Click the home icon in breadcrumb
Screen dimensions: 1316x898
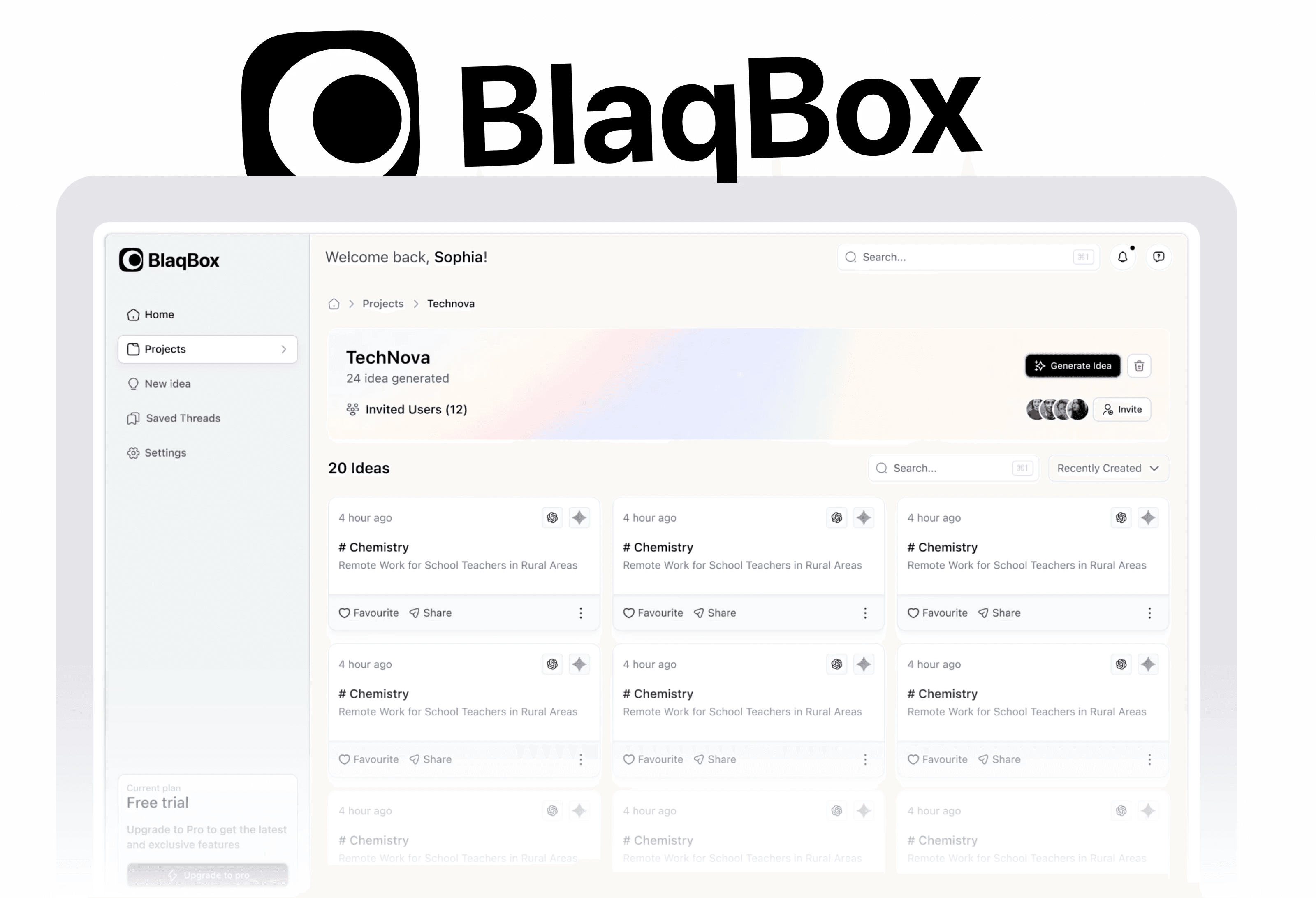[334, 304]
